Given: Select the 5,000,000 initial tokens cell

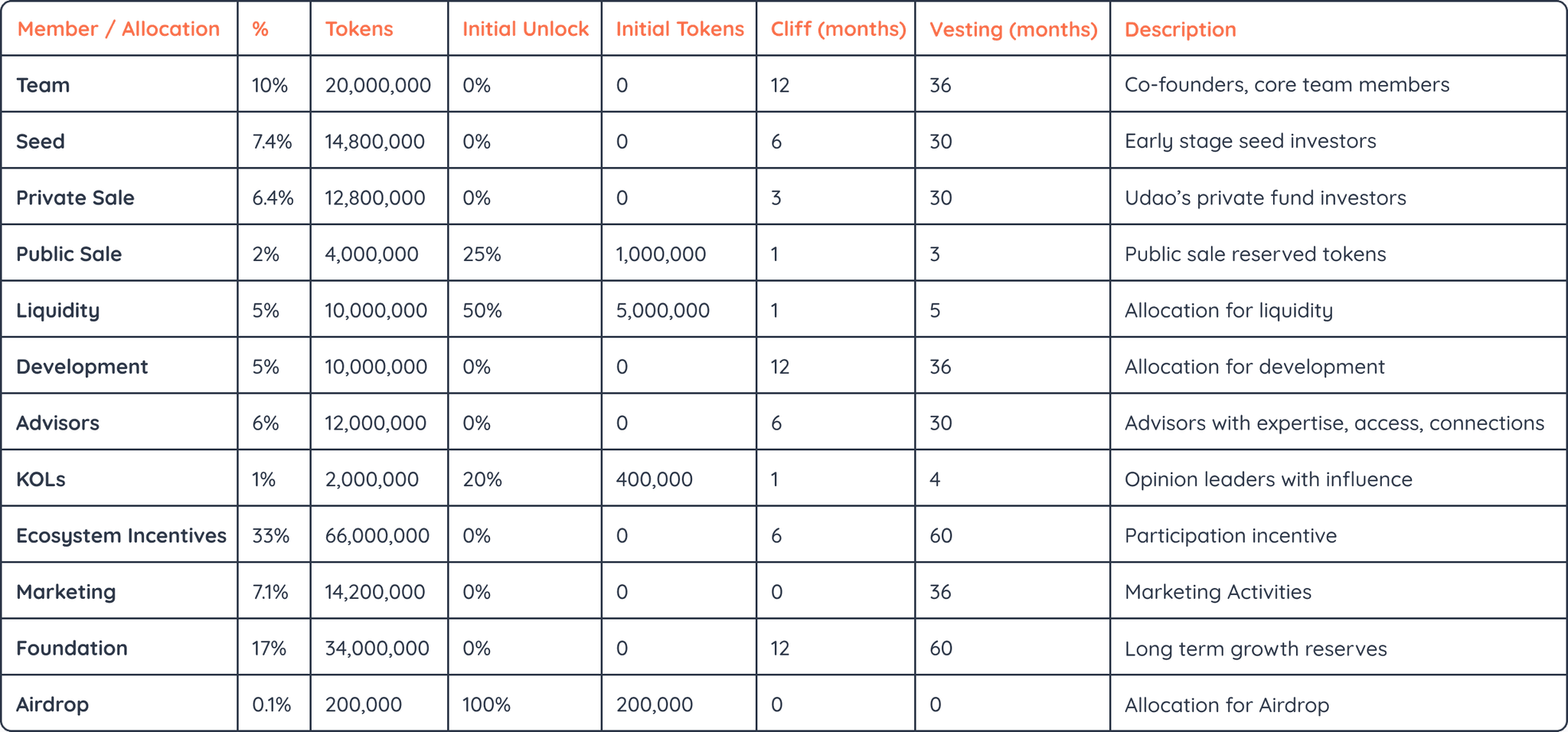Looking at the screenshot, I should (x=662, y=310).
